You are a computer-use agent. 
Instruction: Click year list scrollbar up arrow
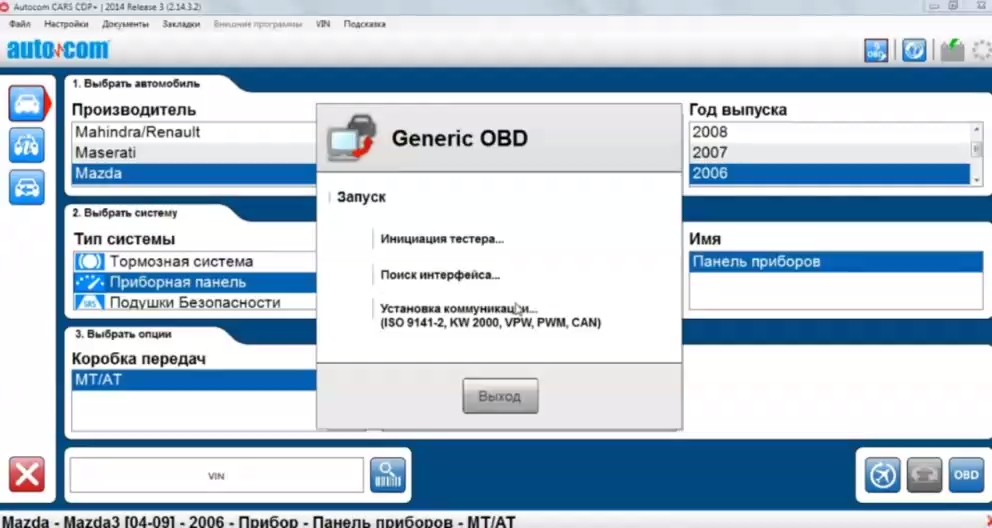point(977,129)
